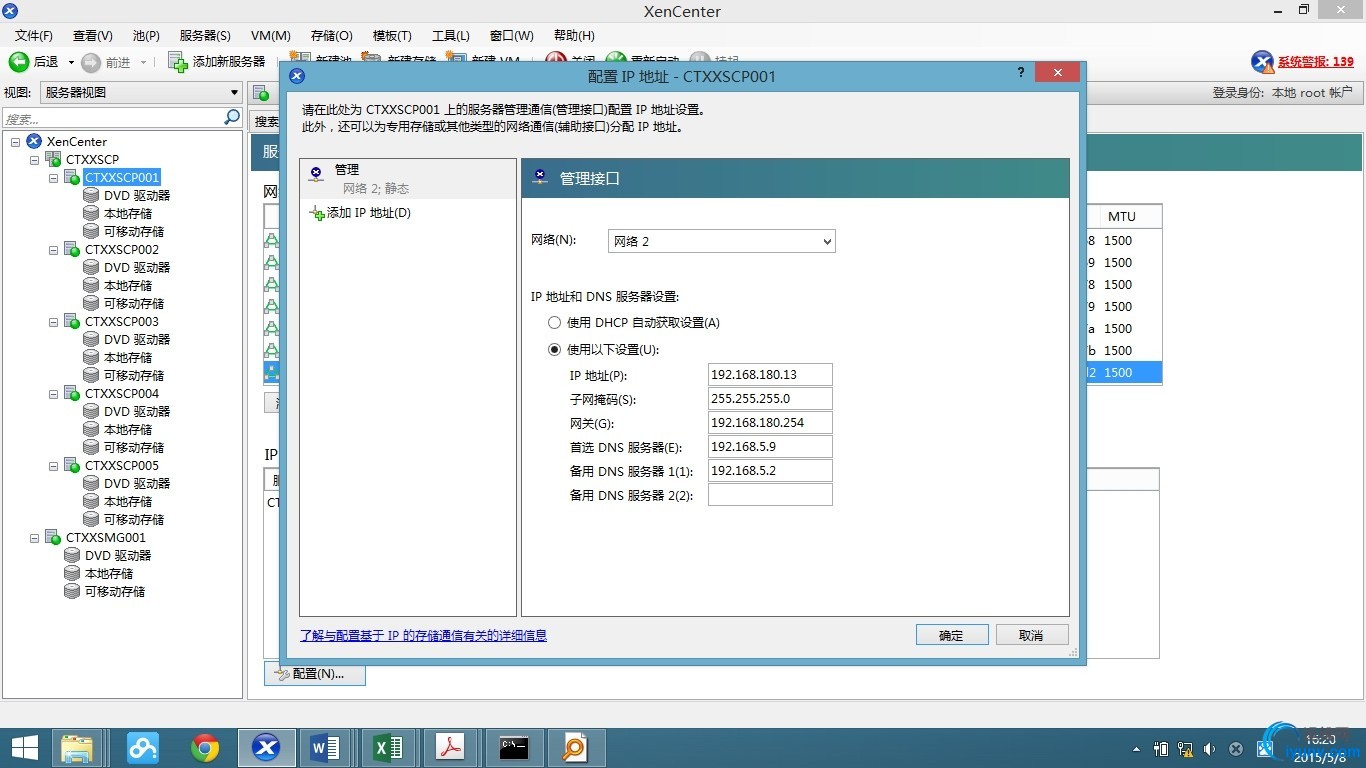Select the CTXXSCP003 server icon
The height and width of the screenshot is (768, 1366).
(x=72, y=322)
